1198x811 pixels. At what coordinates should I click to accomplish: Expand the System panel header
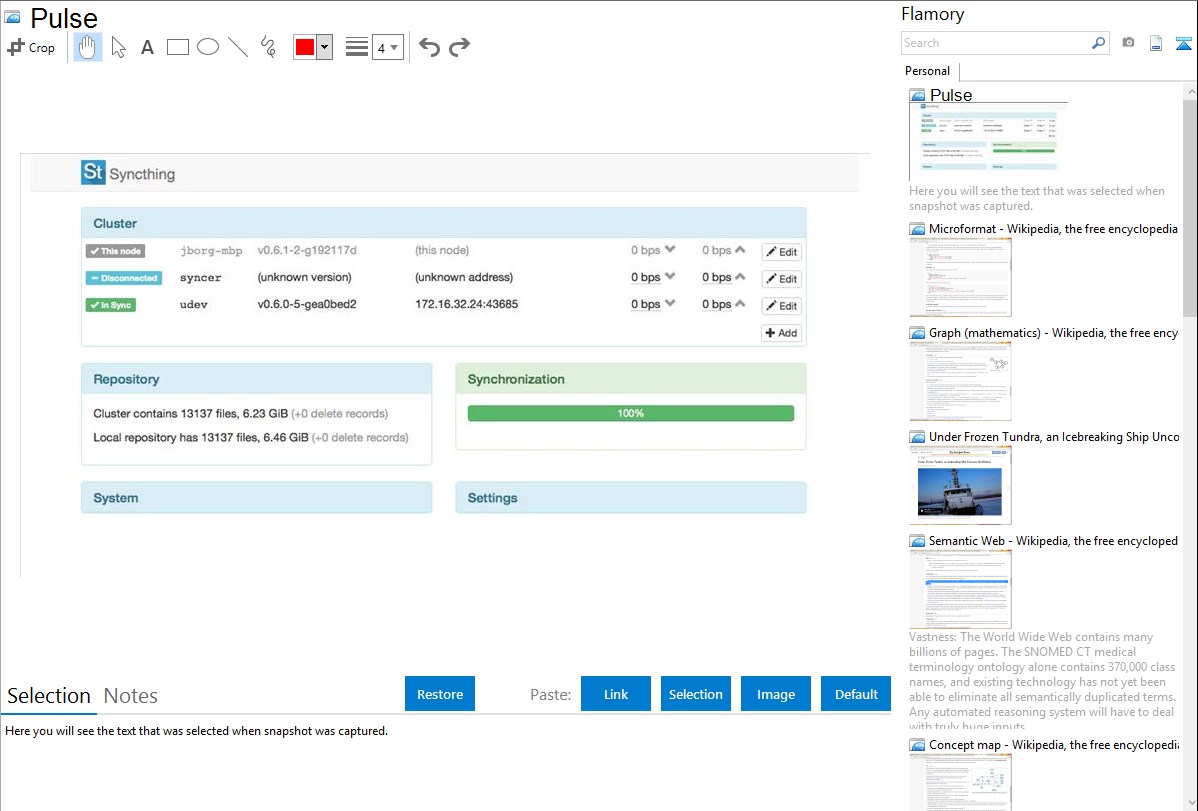pyautogui.click(x=256, y=498)
